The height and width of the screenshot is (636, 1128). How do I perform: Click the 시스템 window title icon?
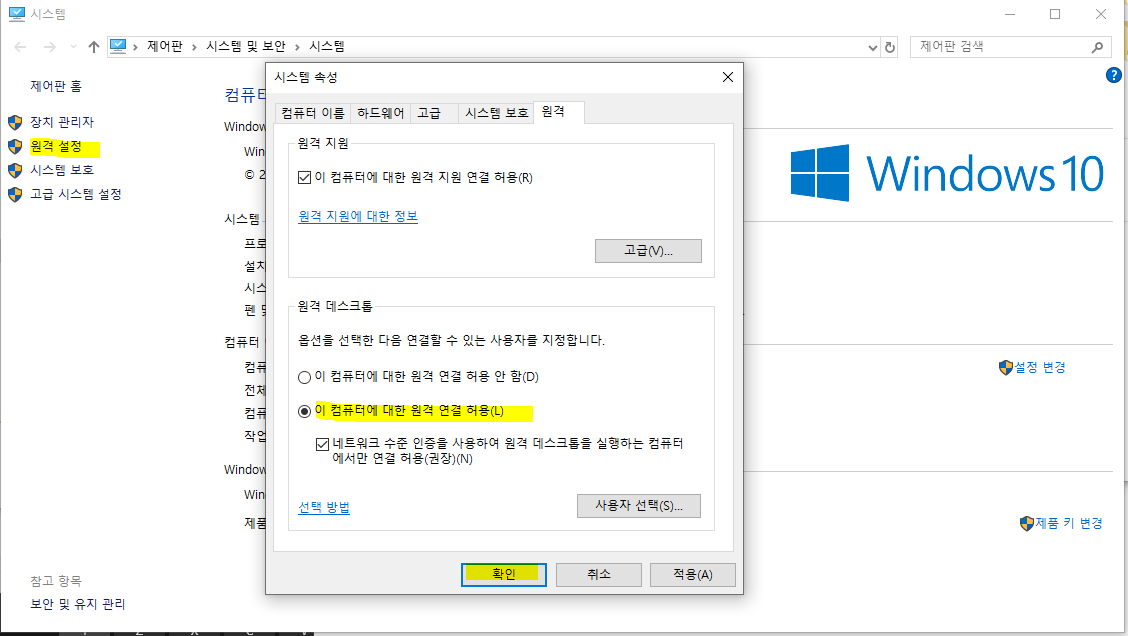click(x=17, y=14)
